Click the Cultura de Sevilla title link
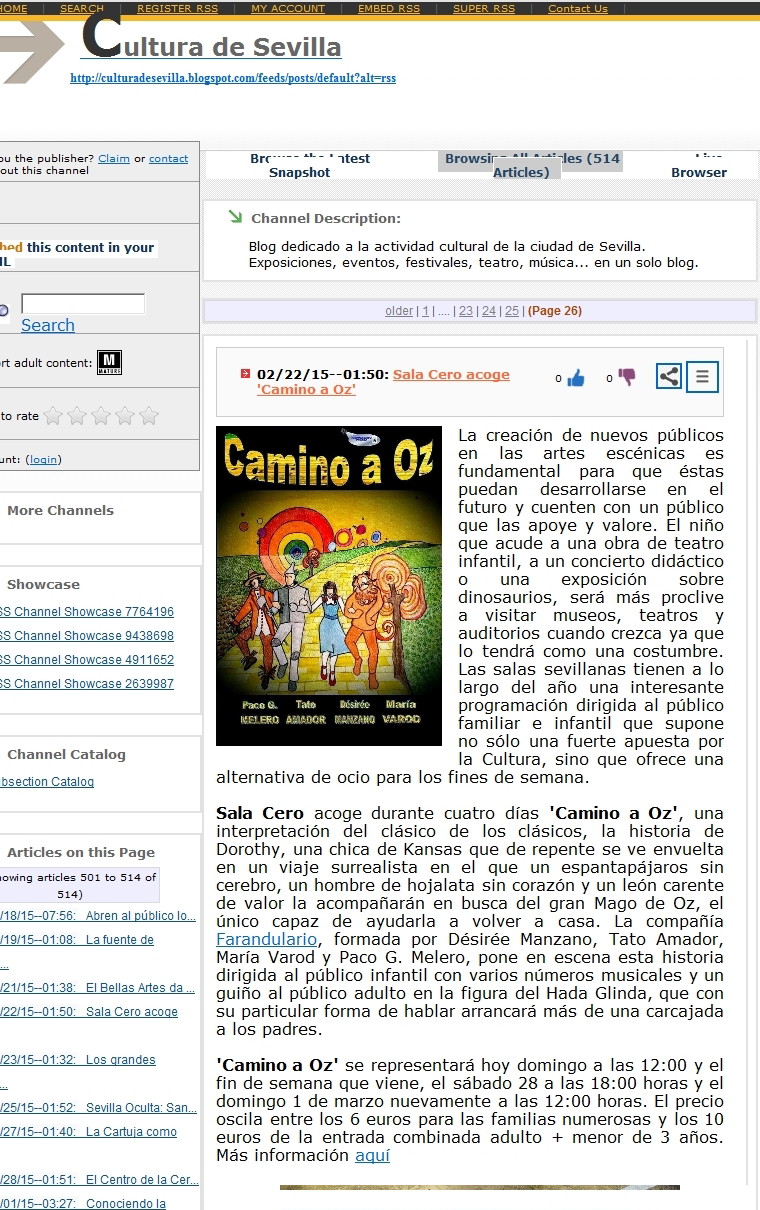This screenshot has height=1210, width=760. pos(211,43)
